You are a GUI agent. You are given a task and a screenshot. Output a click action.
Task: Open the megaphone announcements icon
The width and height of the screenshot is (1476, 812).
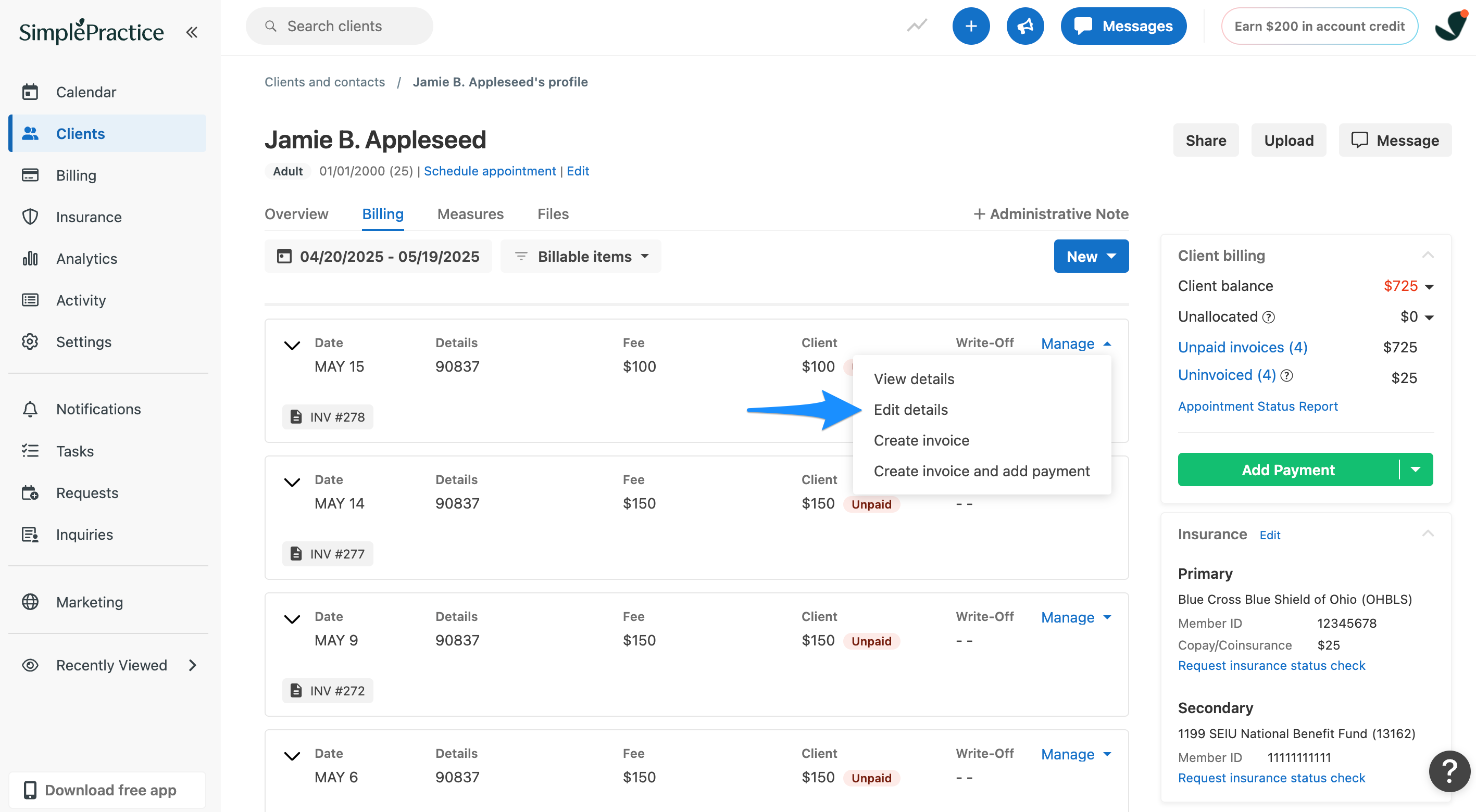click(x=1024, y=26)
